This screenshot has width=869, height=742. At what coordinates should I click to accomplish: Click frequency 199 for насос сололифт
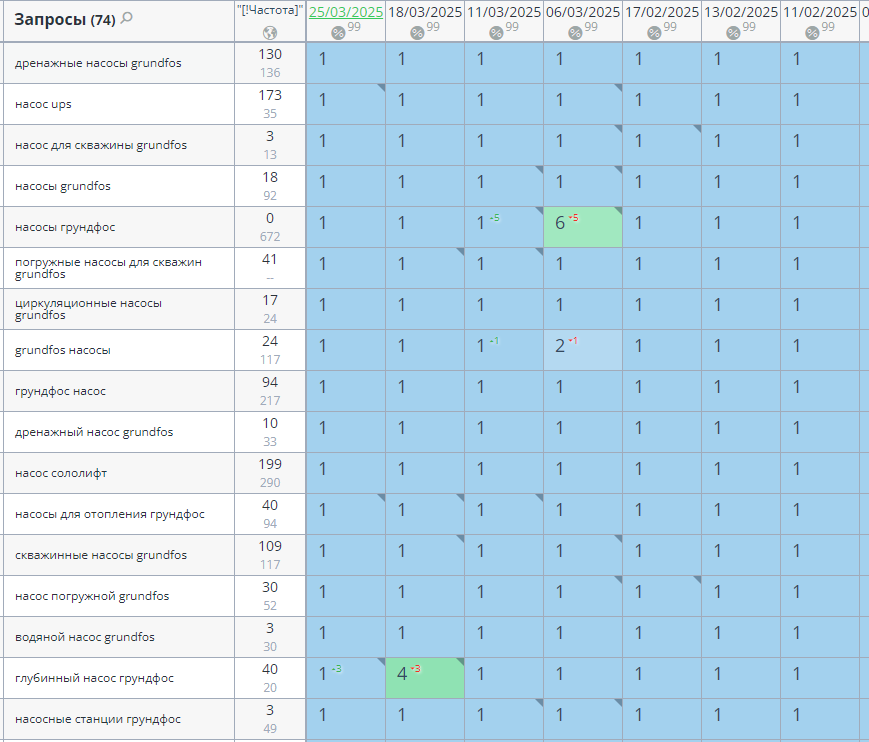click(x=270, y=464)
